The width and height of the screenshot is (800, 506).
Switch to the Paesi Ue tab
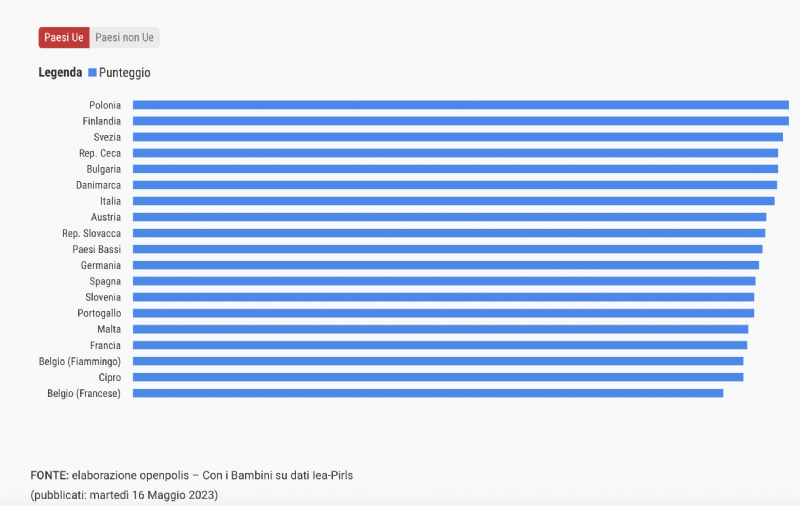[64, 38]
